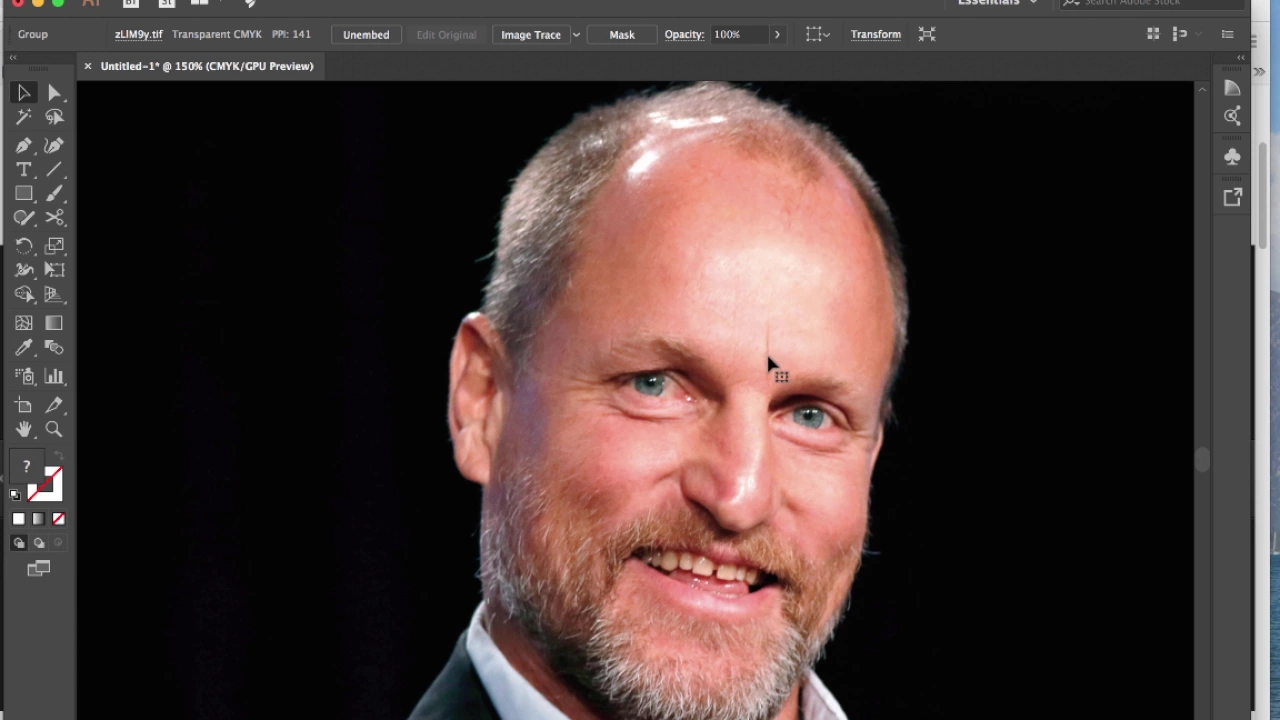Screen dimensions: 1280x720
Task: Click the Mask button
Action: tap(622, 34)
